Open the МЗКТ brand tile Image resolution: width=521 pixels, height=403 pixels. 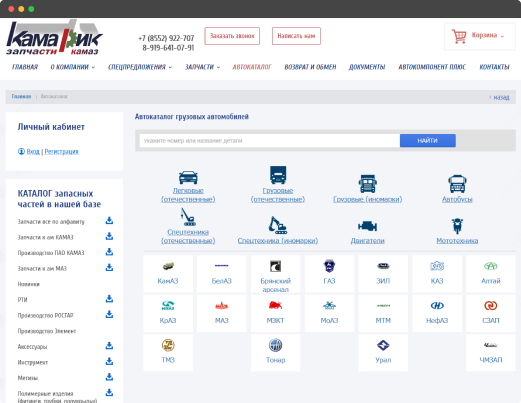tap(275, 313)
